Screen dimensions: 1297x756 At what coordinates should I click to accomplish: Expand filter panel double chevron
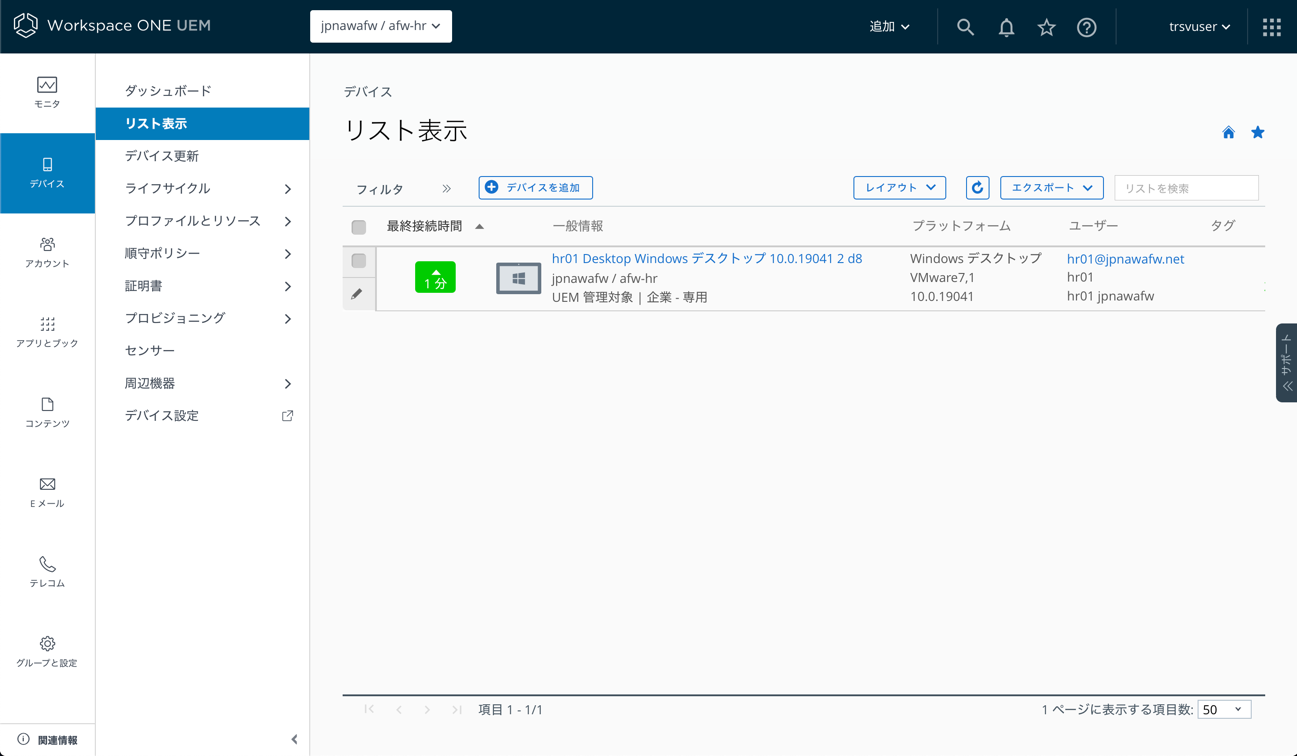pyautogui.click(x=447, y=189)
